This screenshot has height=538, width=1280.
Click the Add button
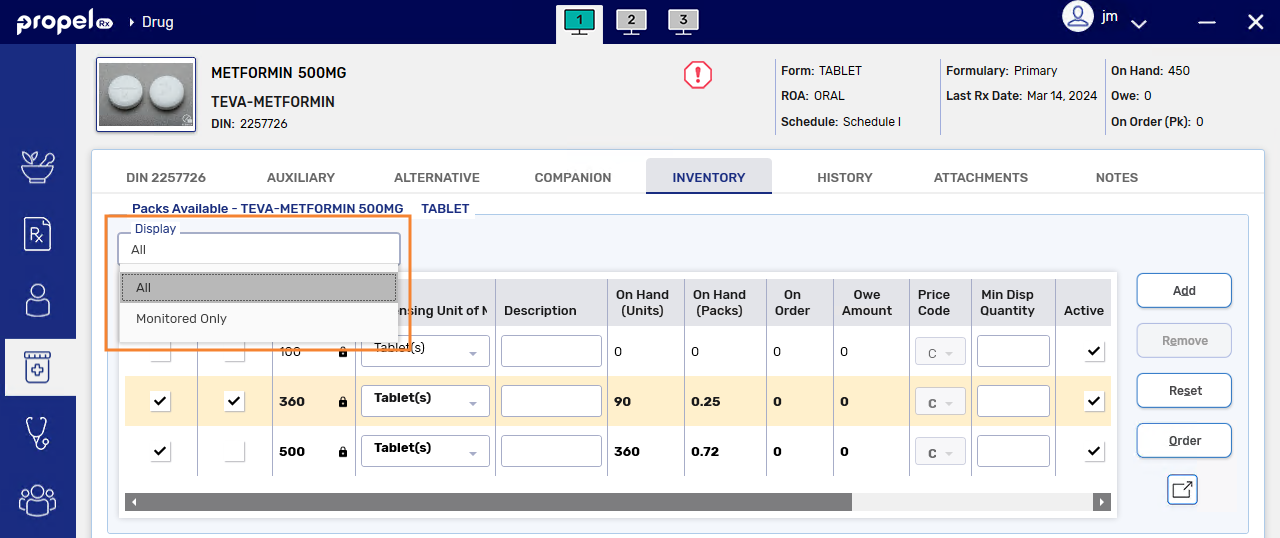[x=1184, y=291]
